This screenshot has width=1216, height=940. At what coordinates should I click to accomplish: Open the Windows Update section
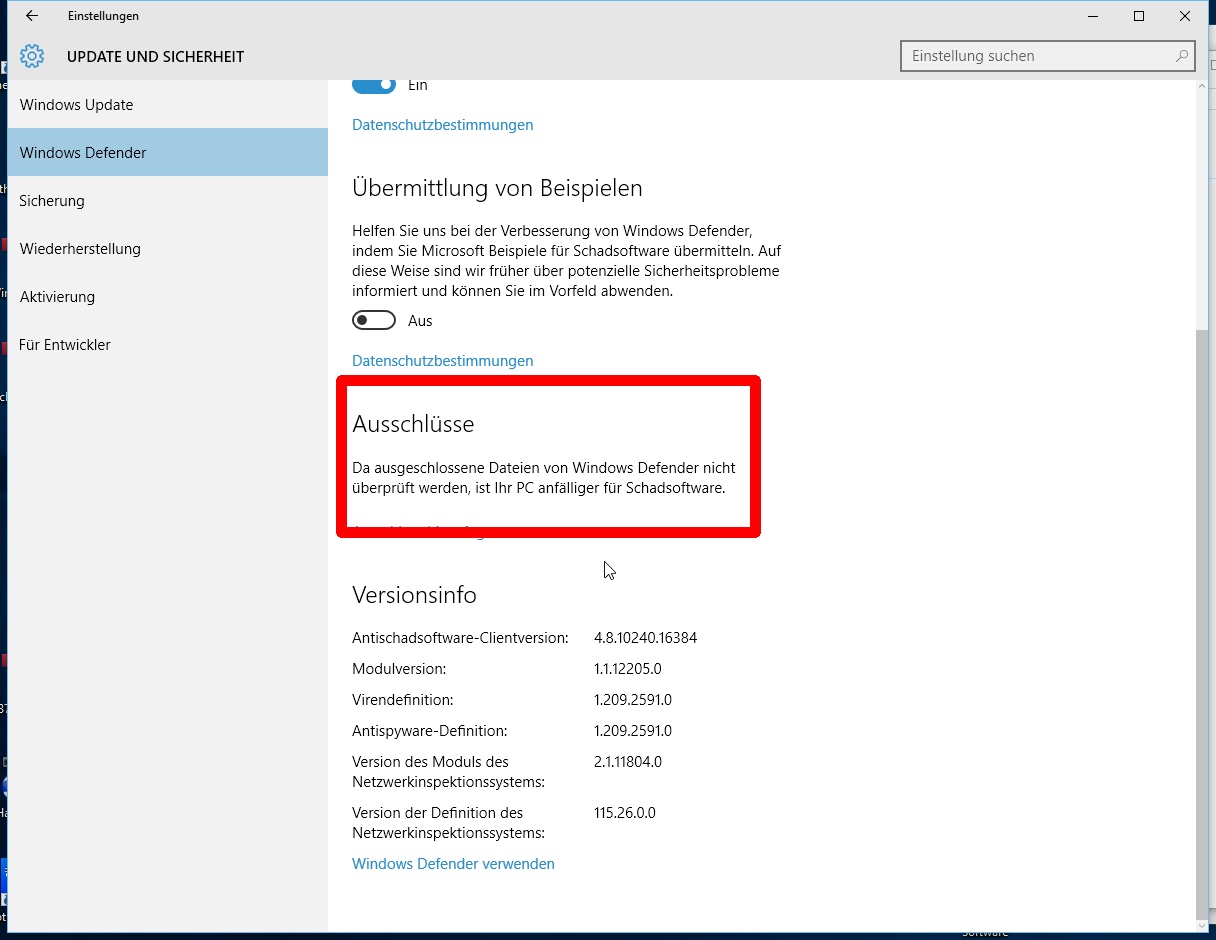pos(168,105)
